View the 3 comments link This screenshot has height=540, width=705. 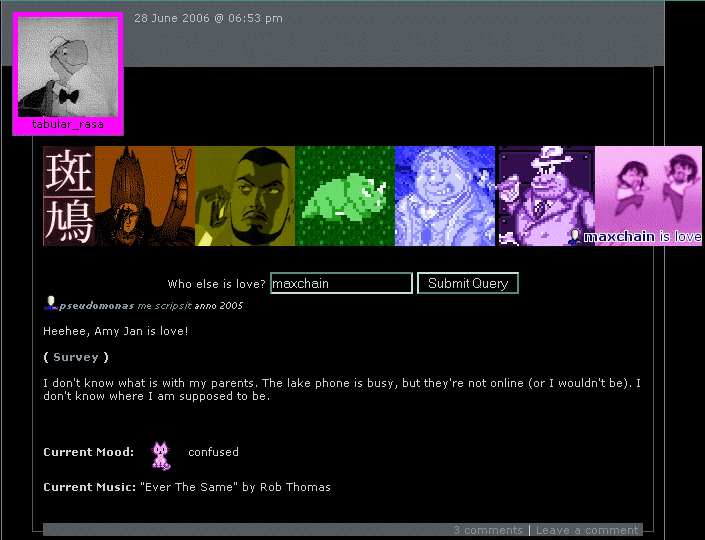point(487,530)
